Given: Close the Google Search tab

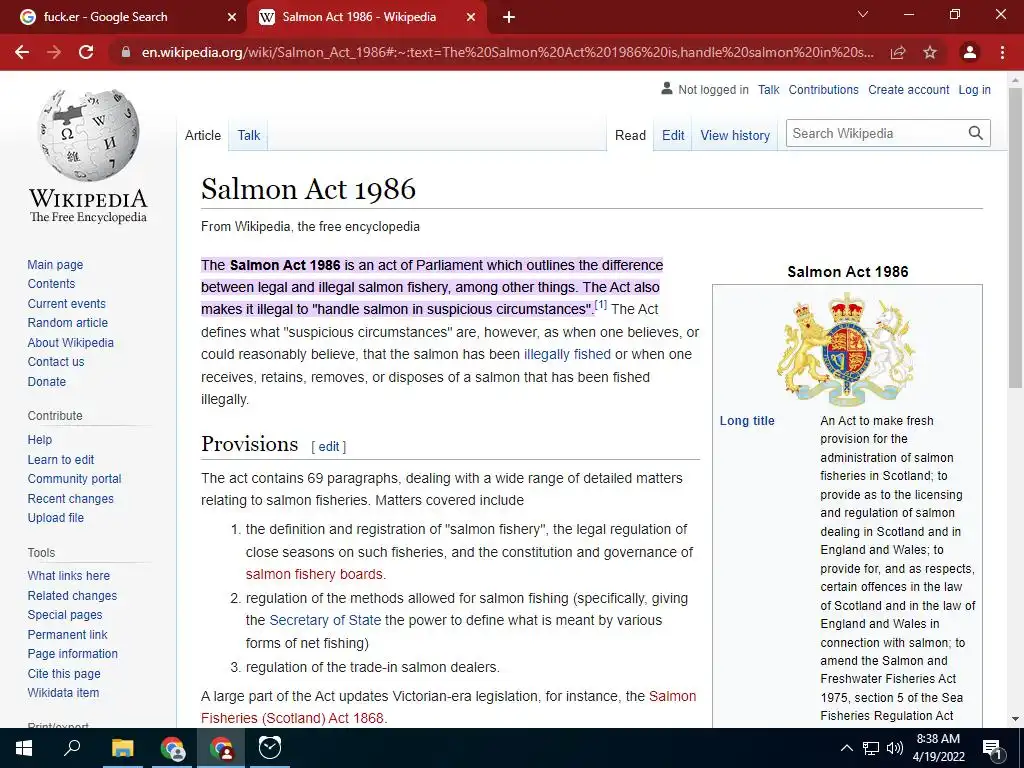Looking at the screenshot, I should [x=232, y=17].
